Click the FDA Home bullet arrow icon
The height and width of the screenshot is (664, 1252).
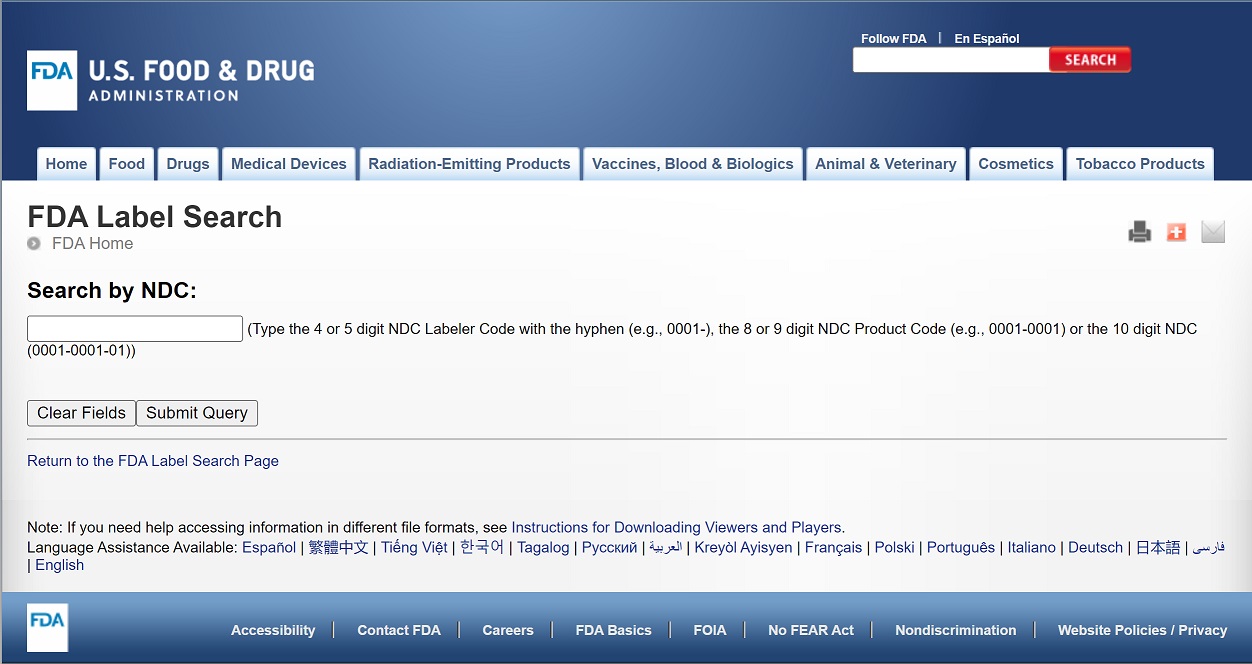[x=33, y=244]
